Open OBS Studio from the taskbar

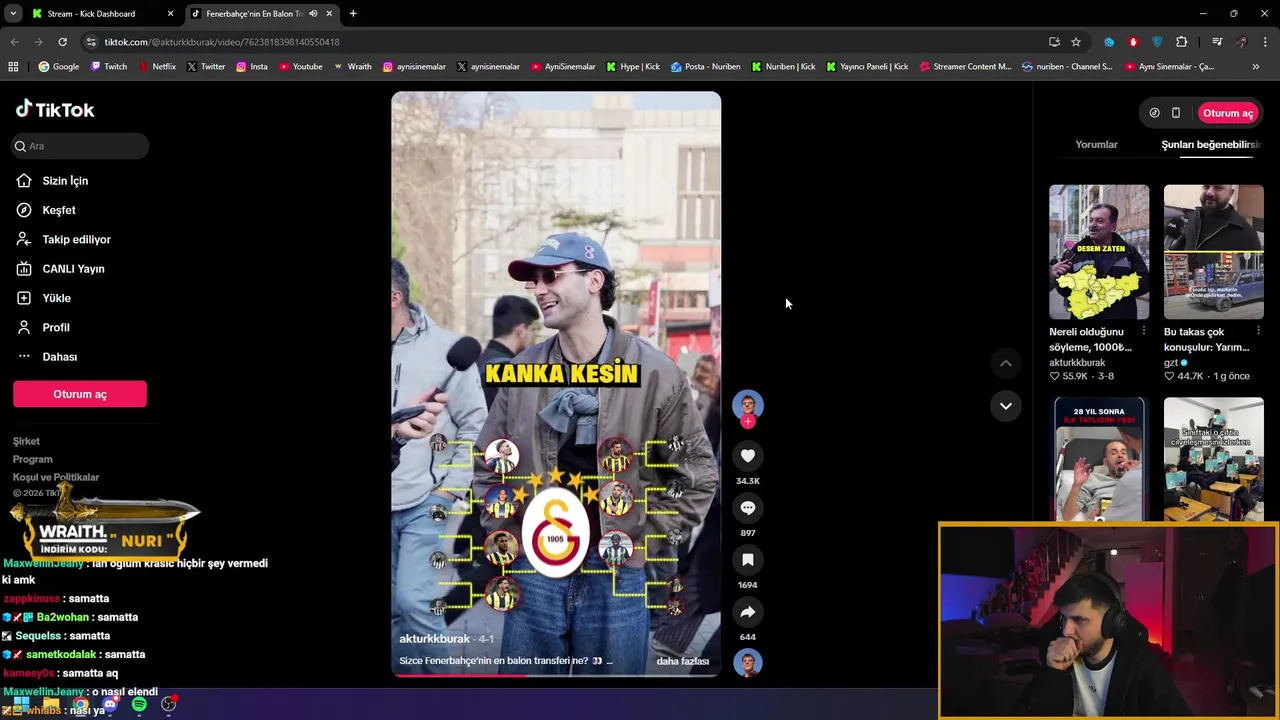pos(168,705)
